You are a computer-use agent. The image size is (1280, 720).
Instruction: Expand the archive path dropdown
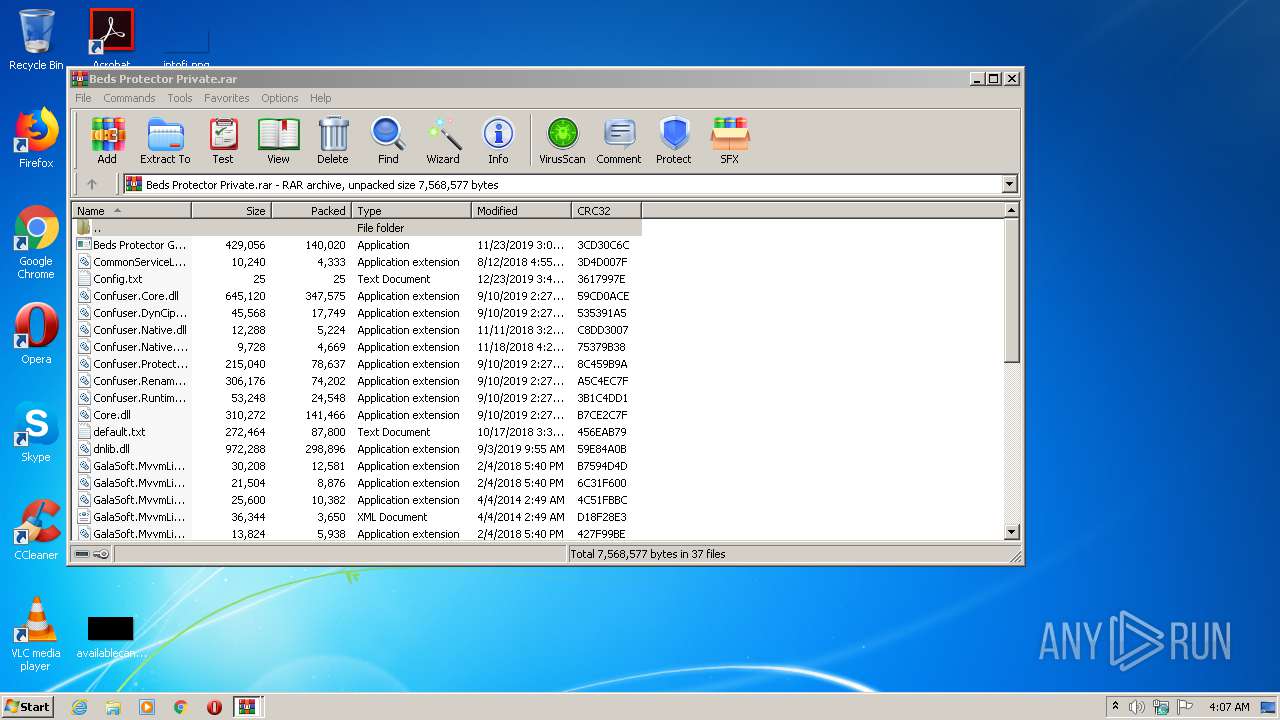pos(1009,184)
